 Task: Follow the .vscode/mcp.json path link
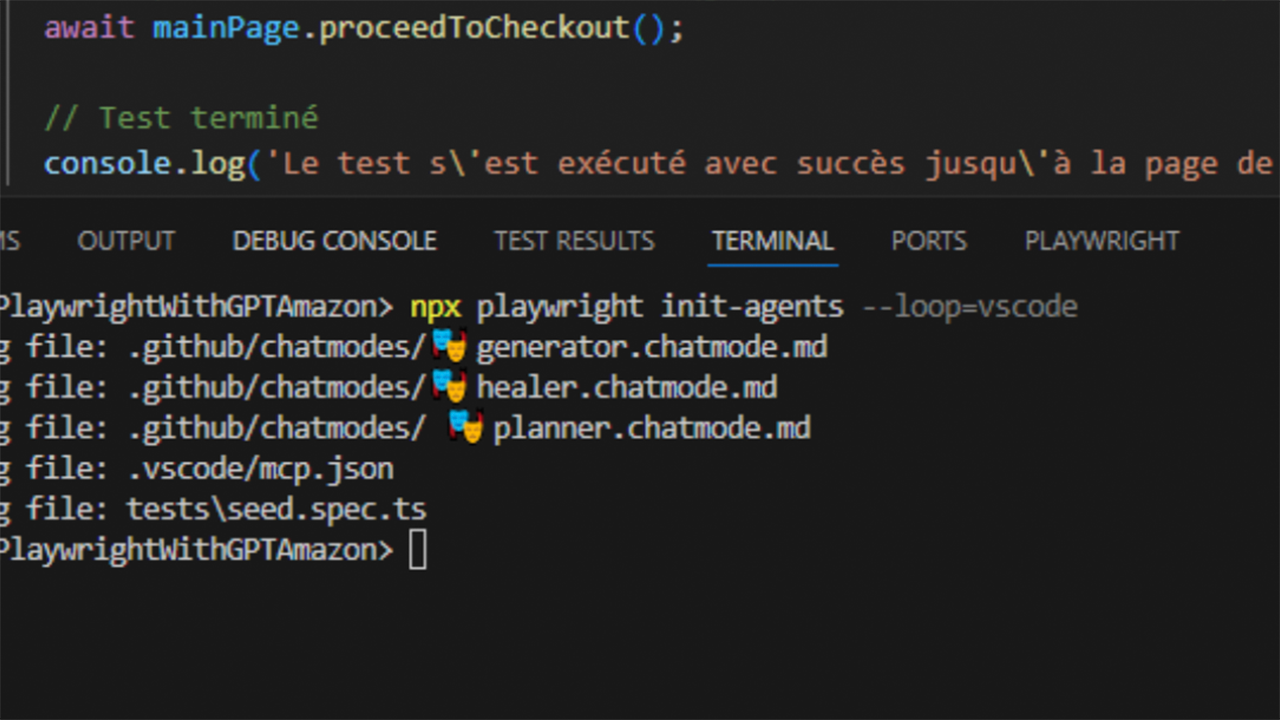pyautogui.click(x=260, y=468)
